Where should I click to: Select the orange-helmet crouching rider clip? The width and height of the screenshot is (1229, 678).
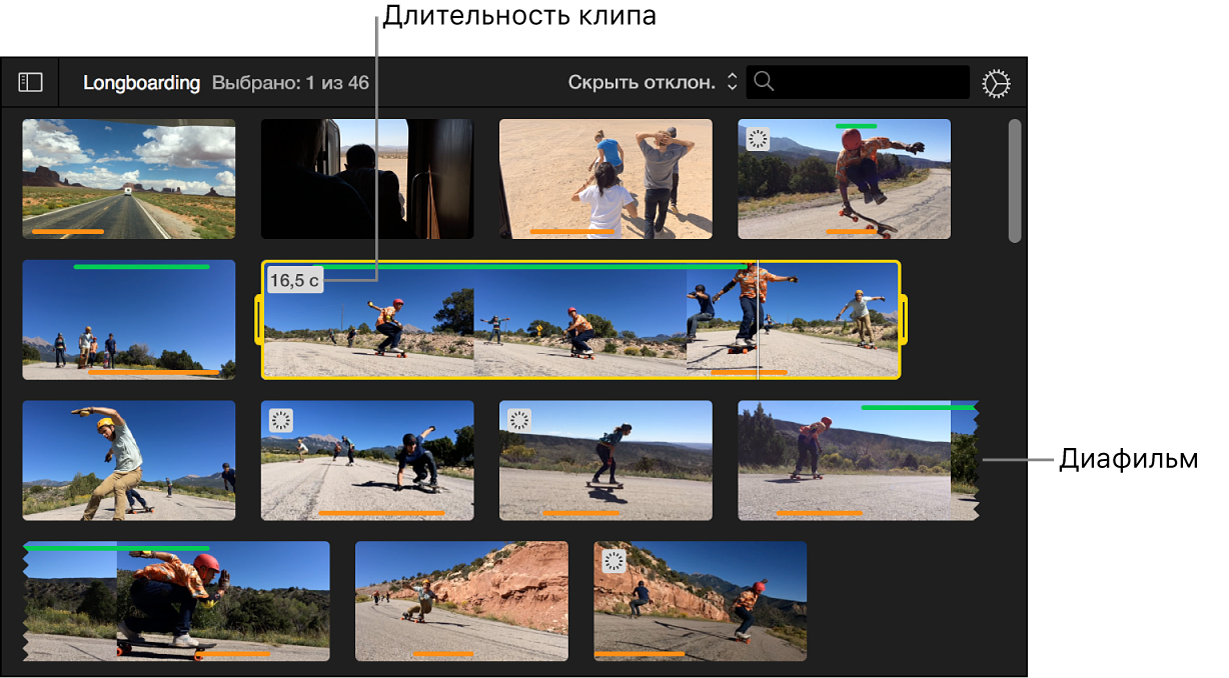click(x=176, y=602)
